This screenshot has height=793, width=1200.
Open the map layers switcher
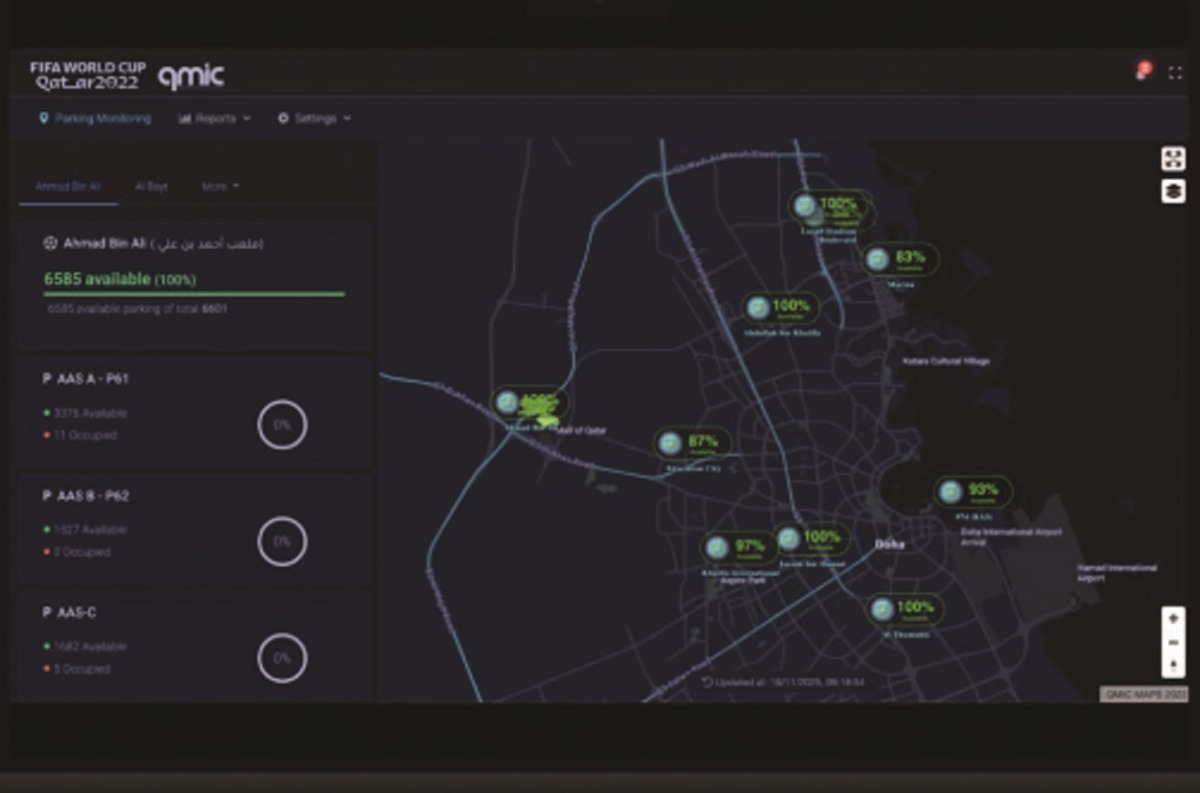pyautogui.click(x=1173, y=191)
